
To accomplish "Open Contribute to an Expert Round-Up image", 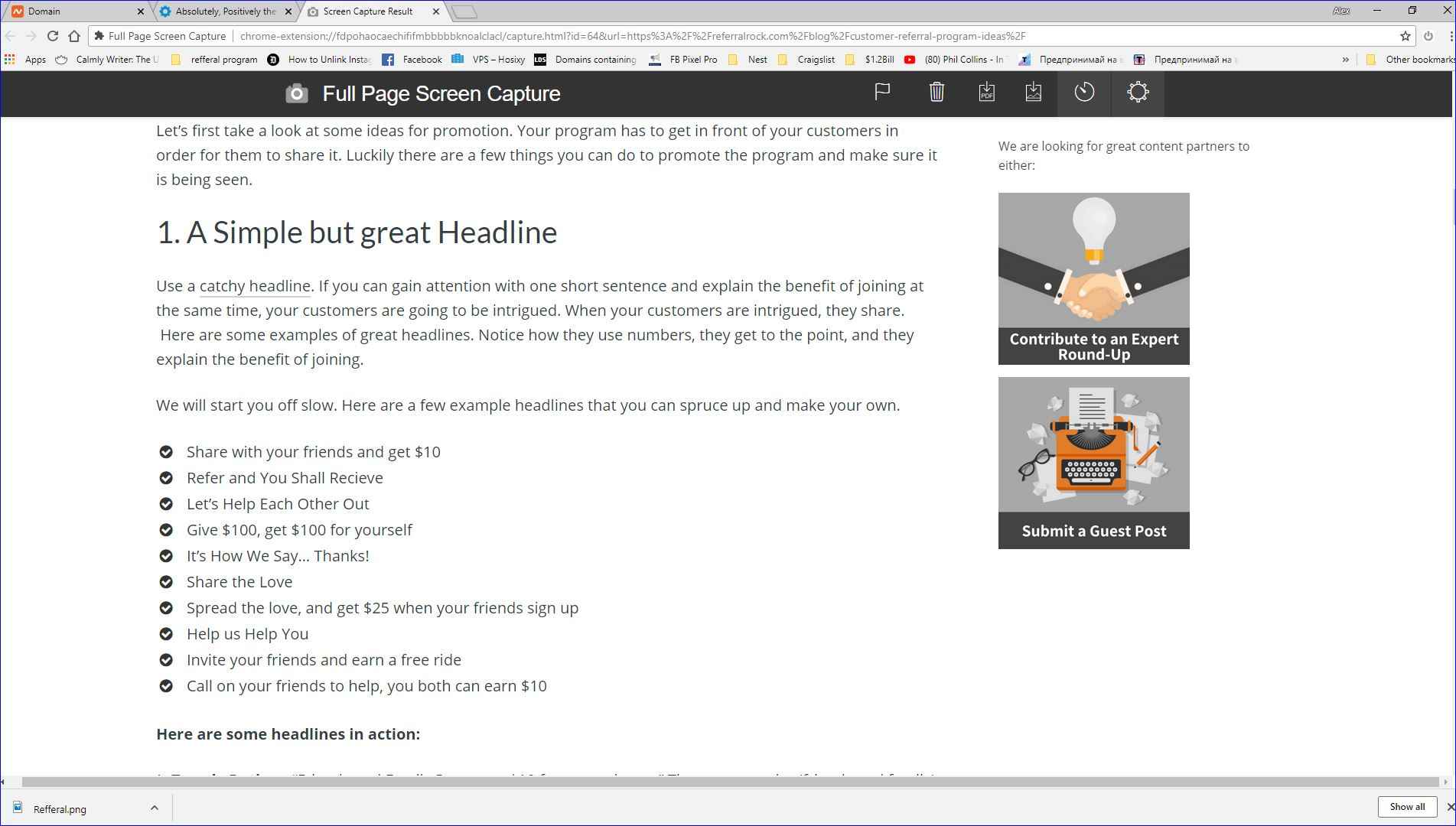I will tap(1093, 278).
